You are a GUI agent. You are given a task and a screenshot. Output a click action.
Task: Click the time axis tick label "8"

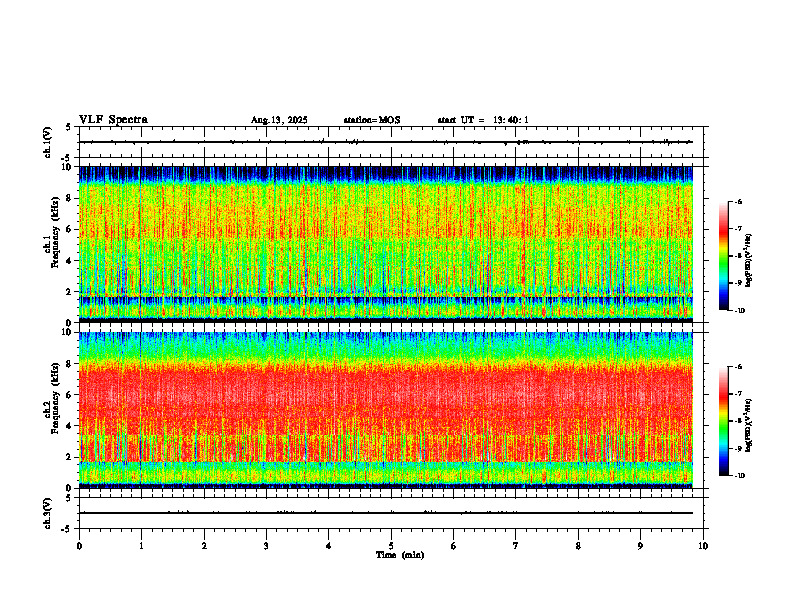578,546
